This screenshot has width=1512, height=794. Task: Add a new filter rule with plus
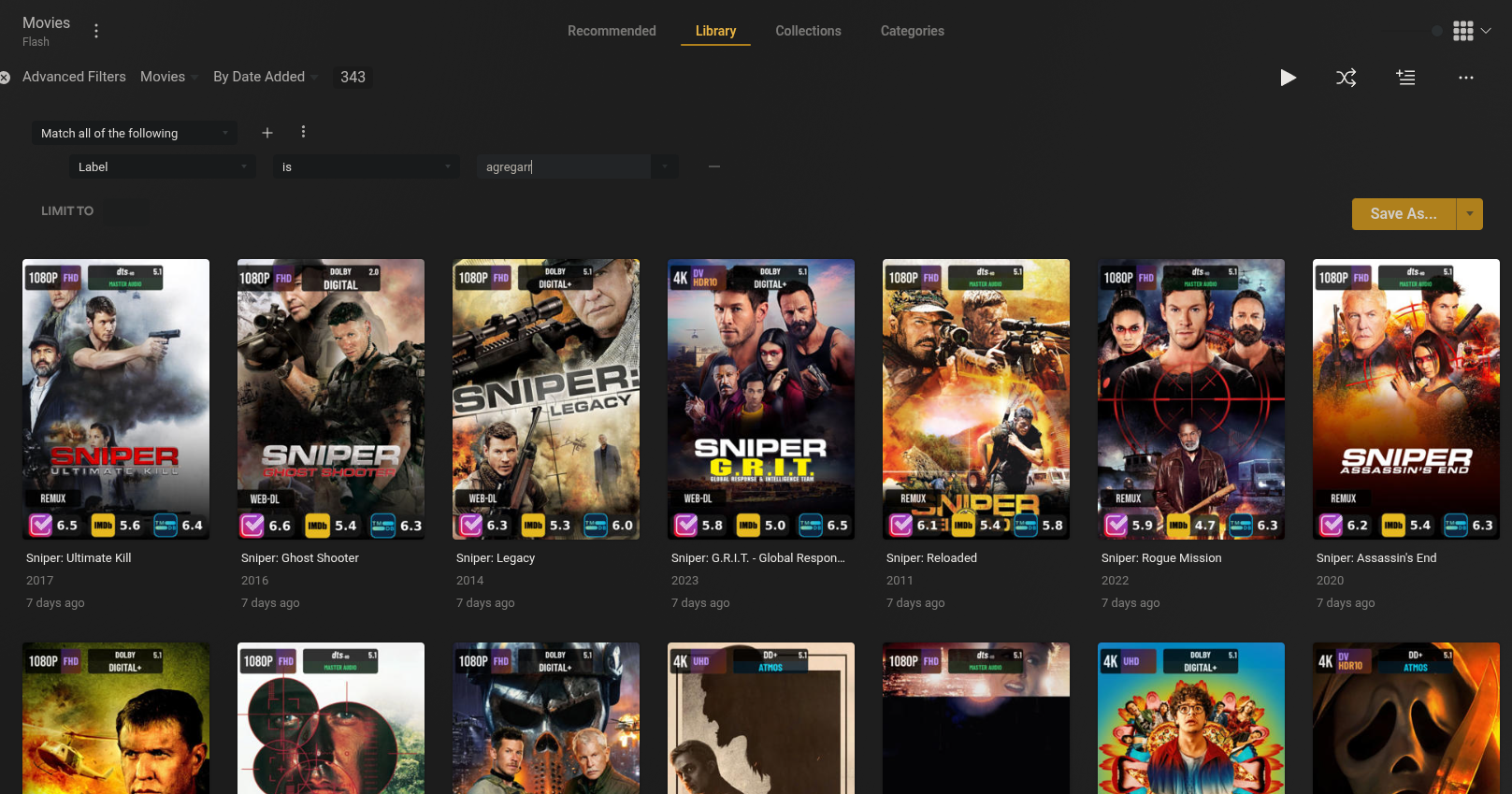click(267, 133)
